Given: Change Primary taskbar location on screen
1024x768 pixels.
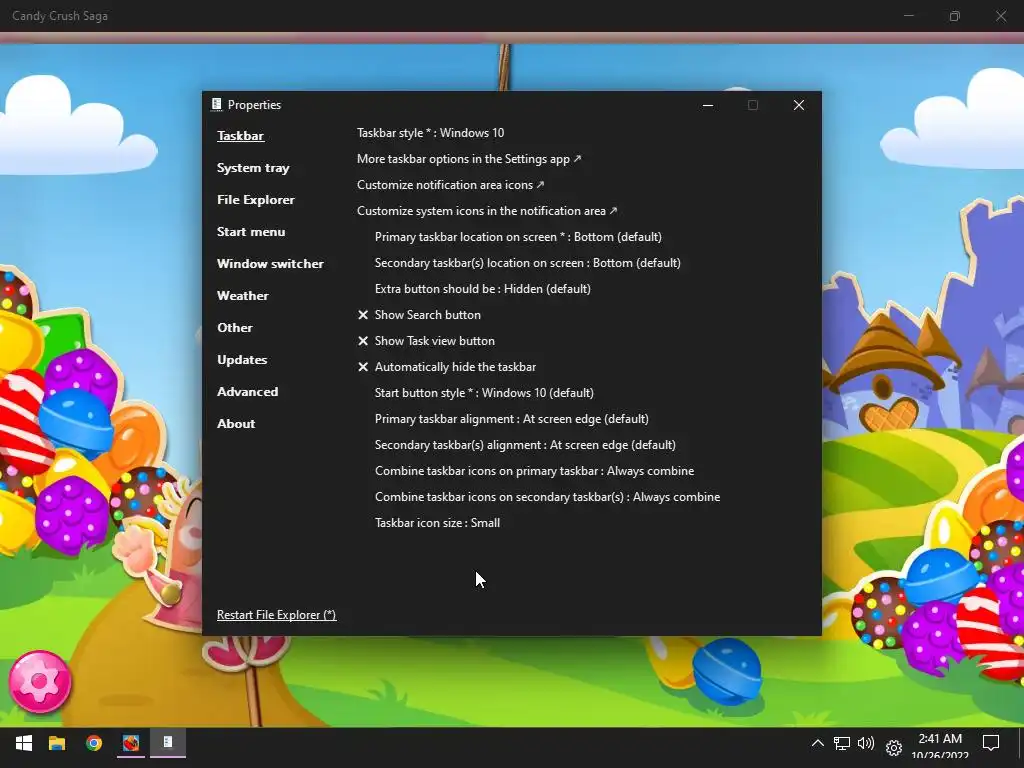Looking at the screenshot, I should click(x=518, y=237).
